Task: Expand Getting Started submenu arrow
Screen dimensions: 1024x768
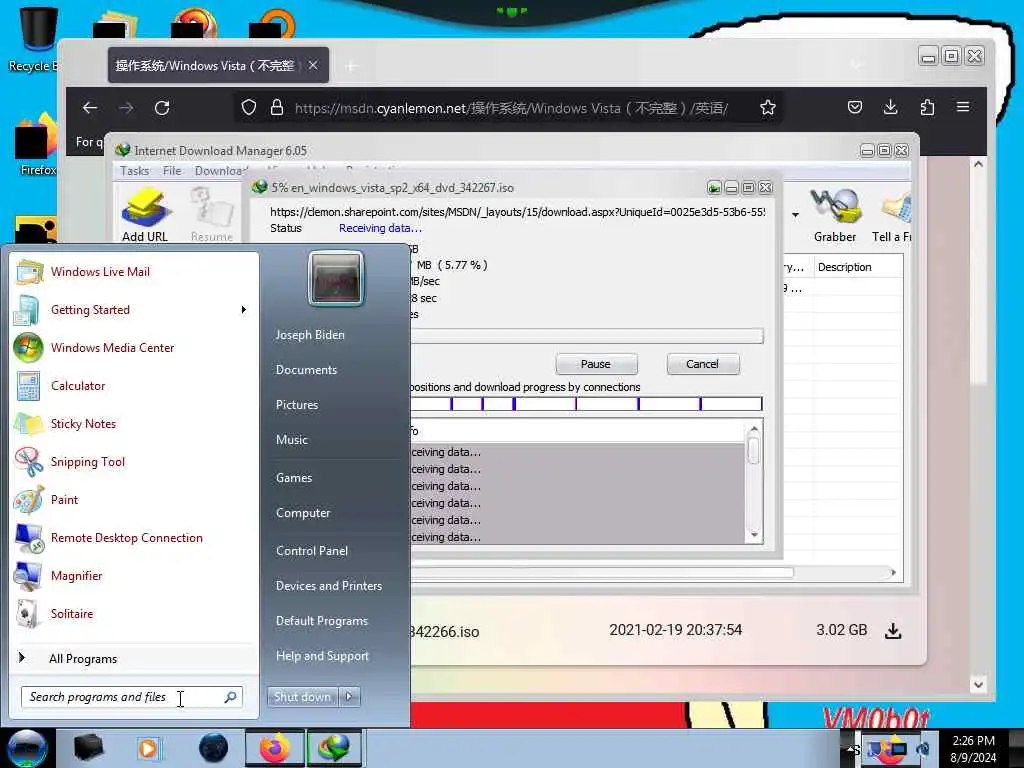Action: (x=244, y=310)
